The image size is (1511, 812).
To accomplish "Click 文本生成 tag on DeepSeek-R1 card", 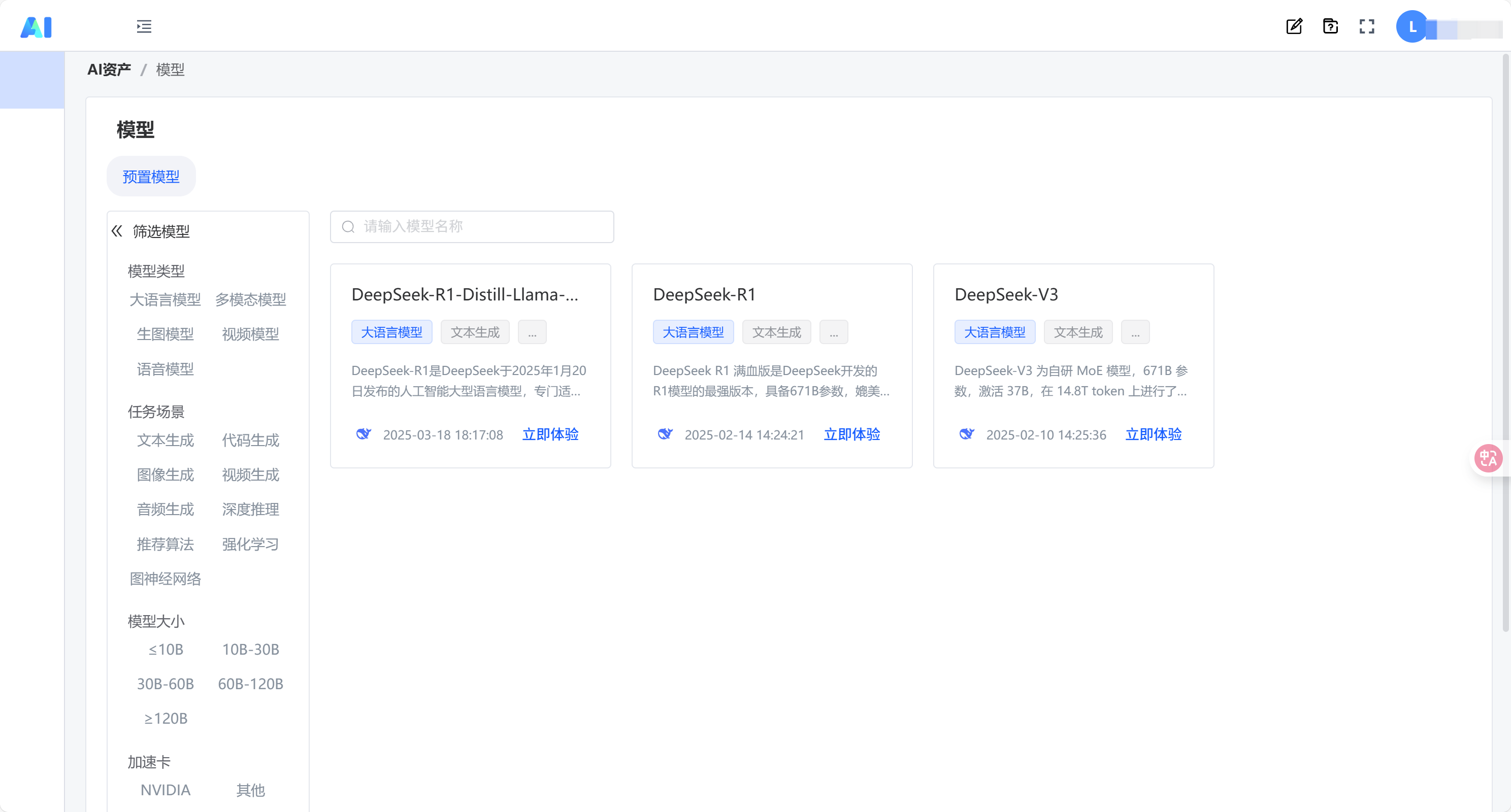I will (777, 332).
